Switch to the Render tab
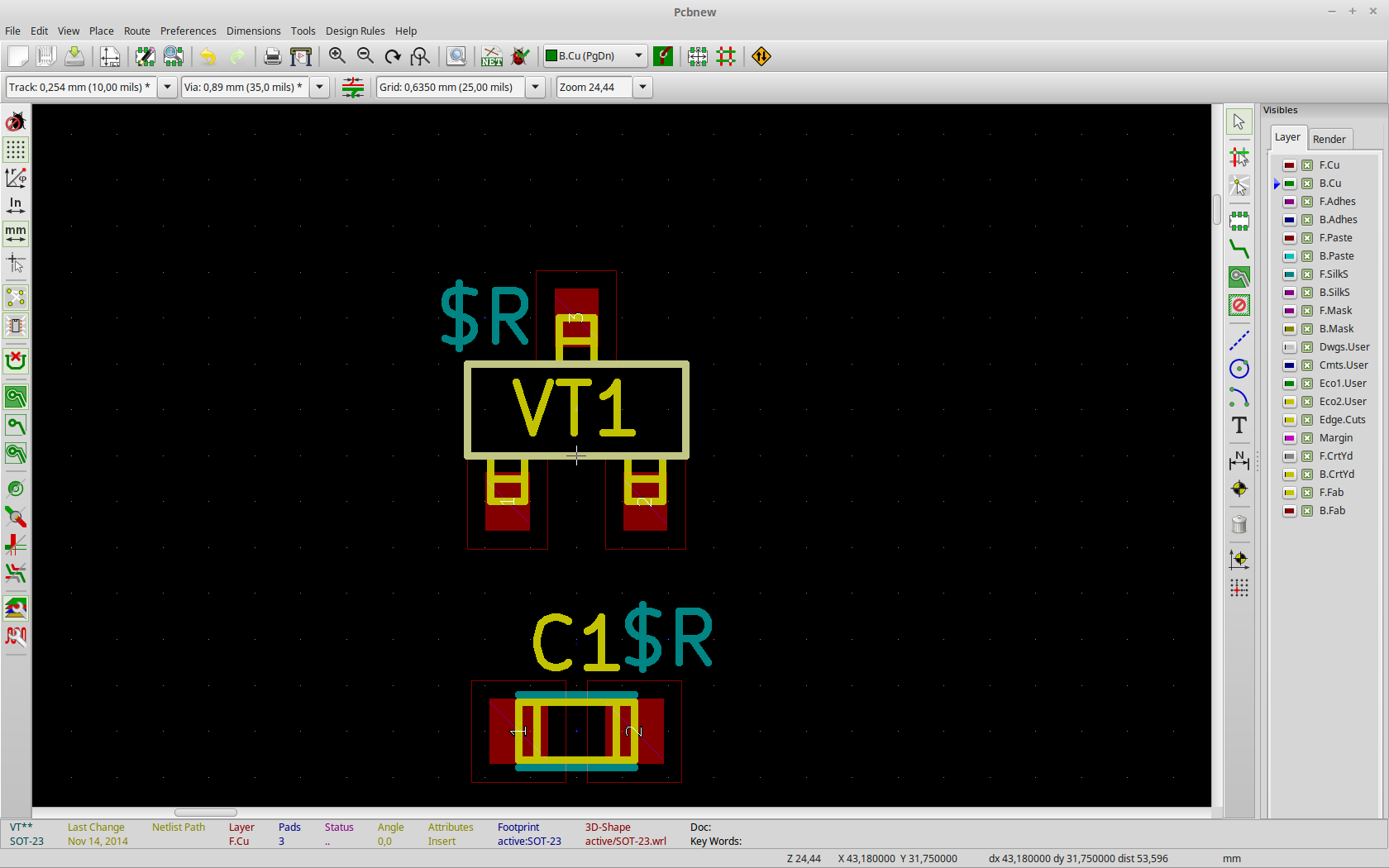Image resolution: width=1389 pixels, height=868 pixels. (x=1329, y=139)
